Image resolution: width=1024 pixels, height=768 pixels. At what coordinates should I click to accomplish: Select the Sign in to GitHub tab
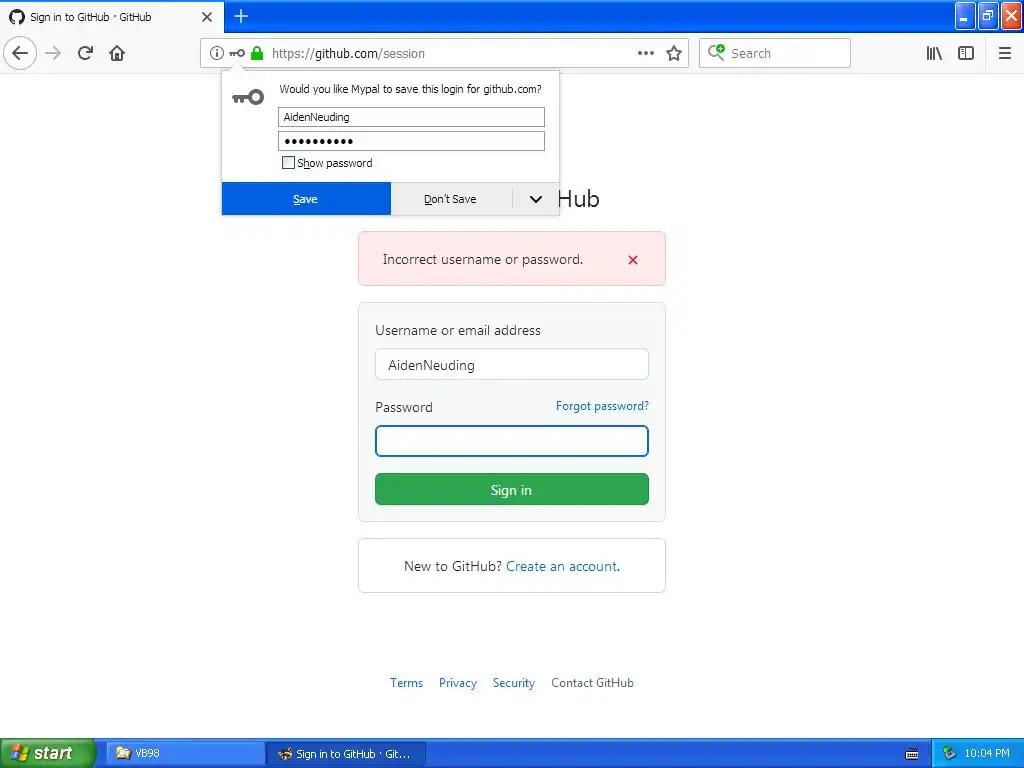click(111, 16)
